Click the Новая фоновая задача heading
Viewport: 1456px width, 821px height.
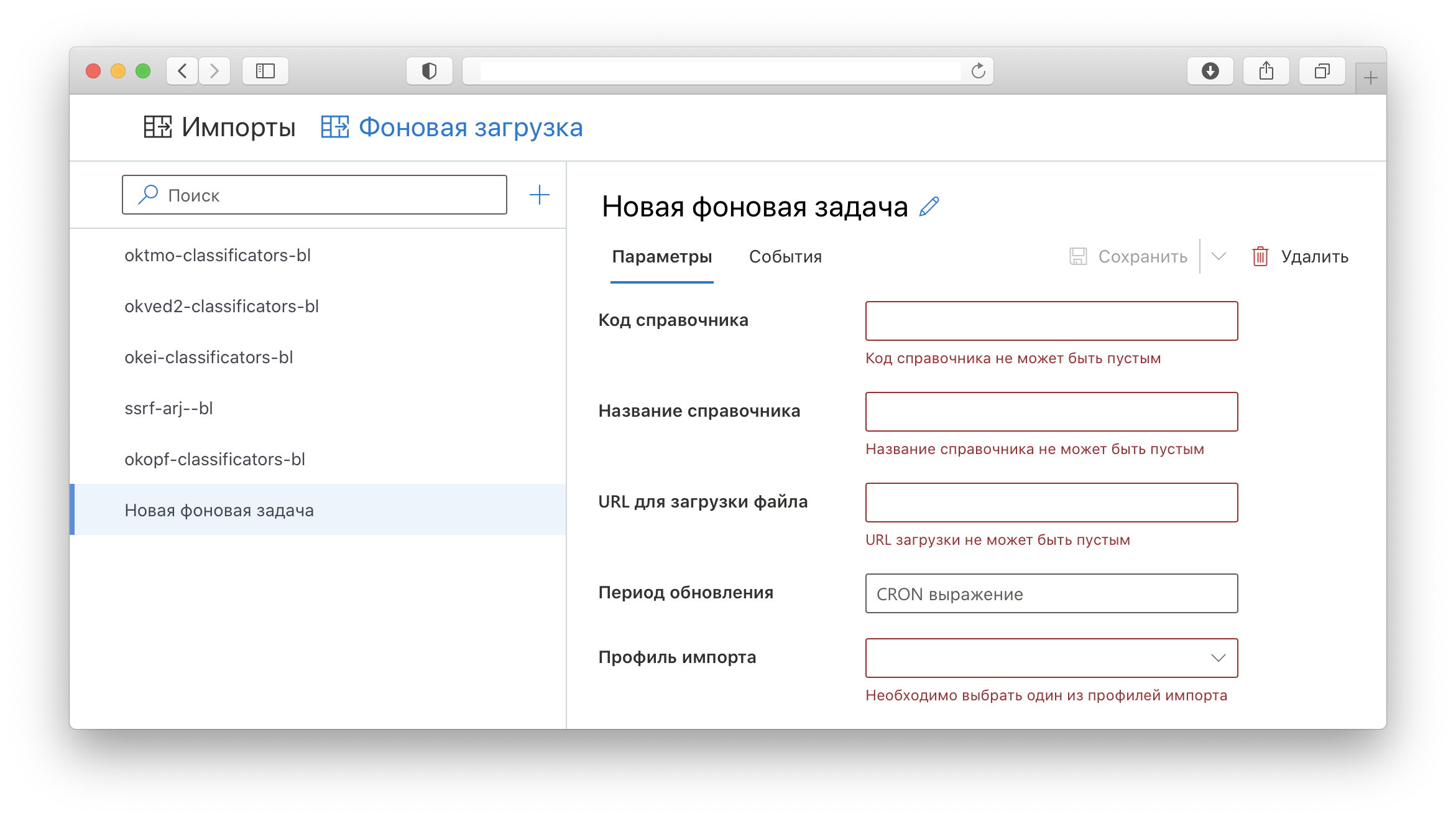[755, 206]
